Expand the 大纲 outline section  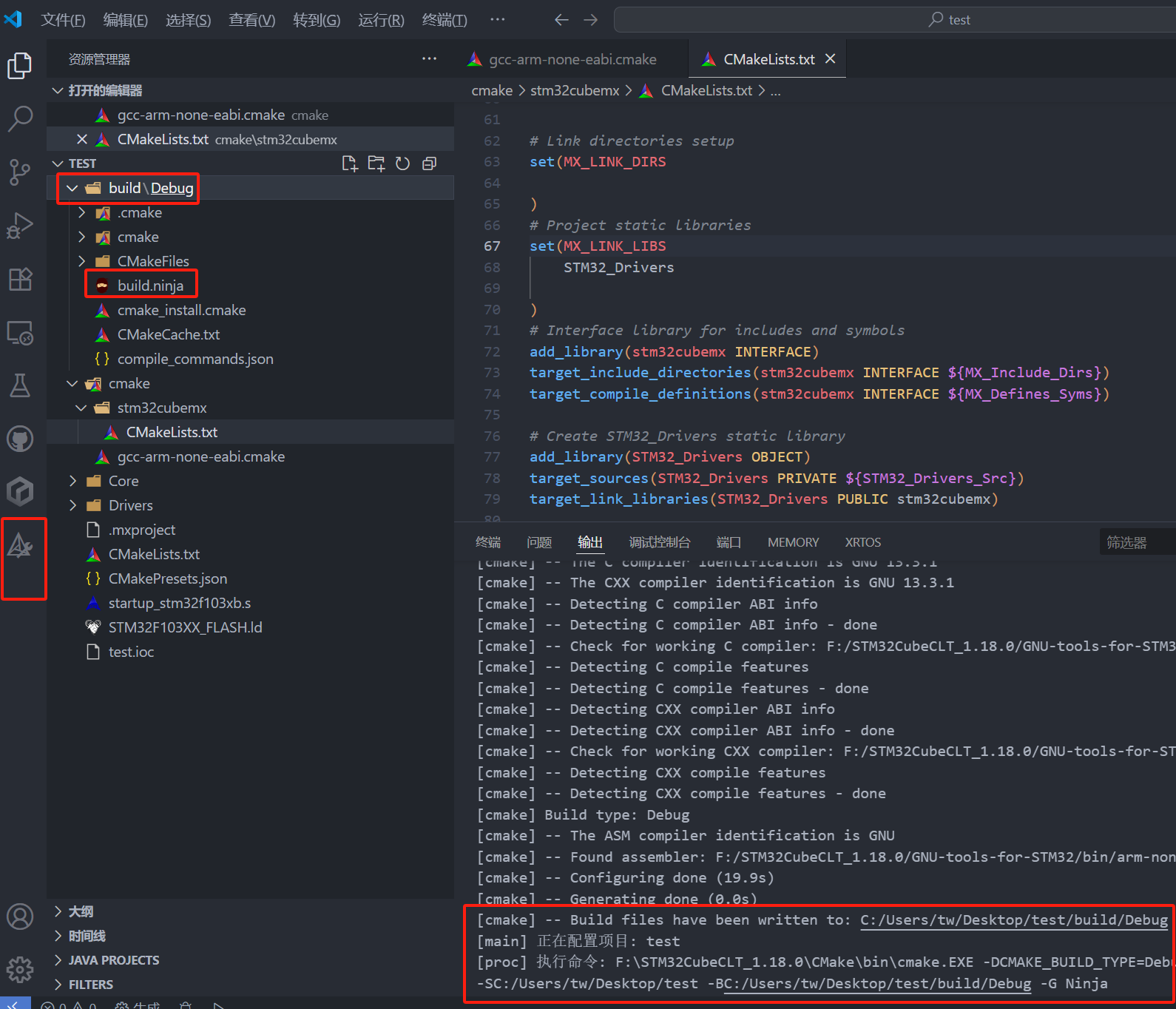250,911
